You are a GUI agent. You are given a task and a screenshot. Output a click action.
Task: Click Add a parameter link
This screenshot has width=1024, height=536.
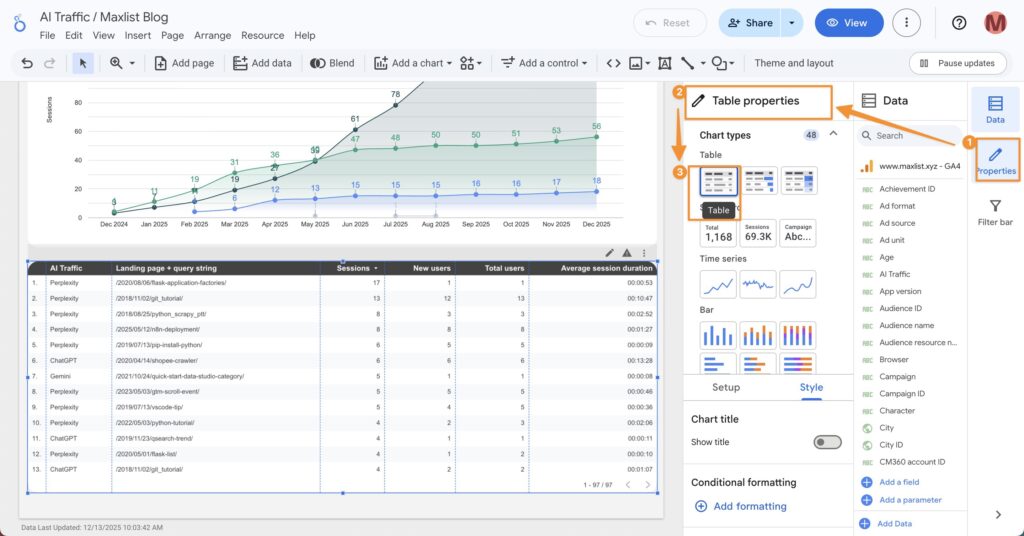pyautogui.click(x=901, y=500)
